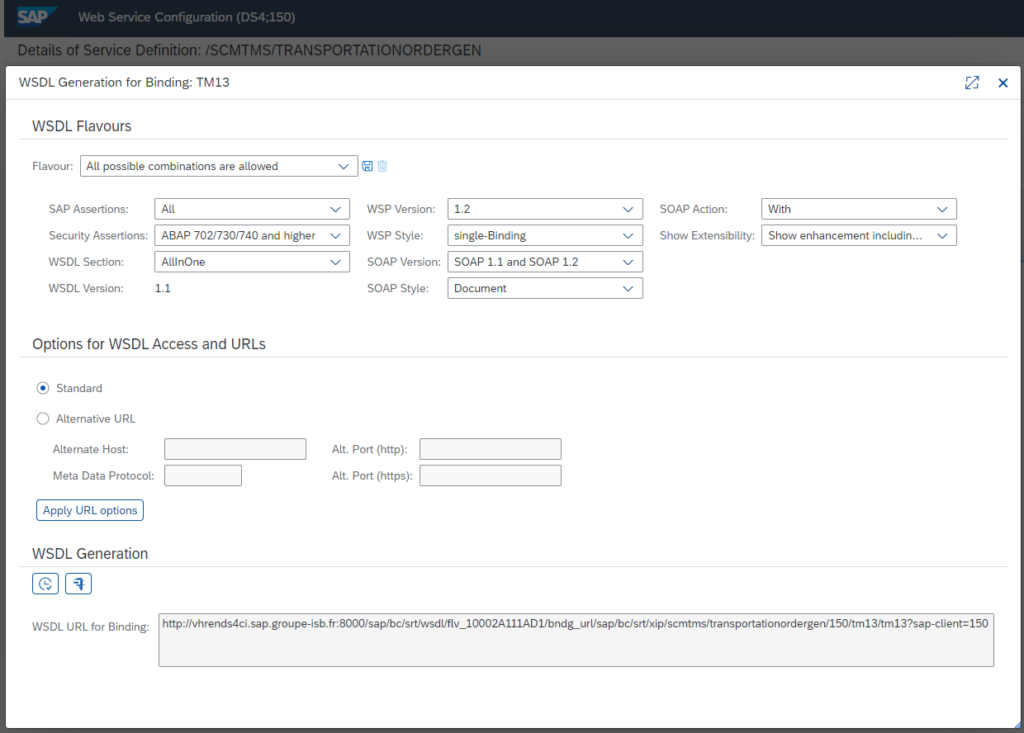This screenshot has width=1024, height=733.
Task: Select the Alternative URL radio option
Action: tap(43, 419)
